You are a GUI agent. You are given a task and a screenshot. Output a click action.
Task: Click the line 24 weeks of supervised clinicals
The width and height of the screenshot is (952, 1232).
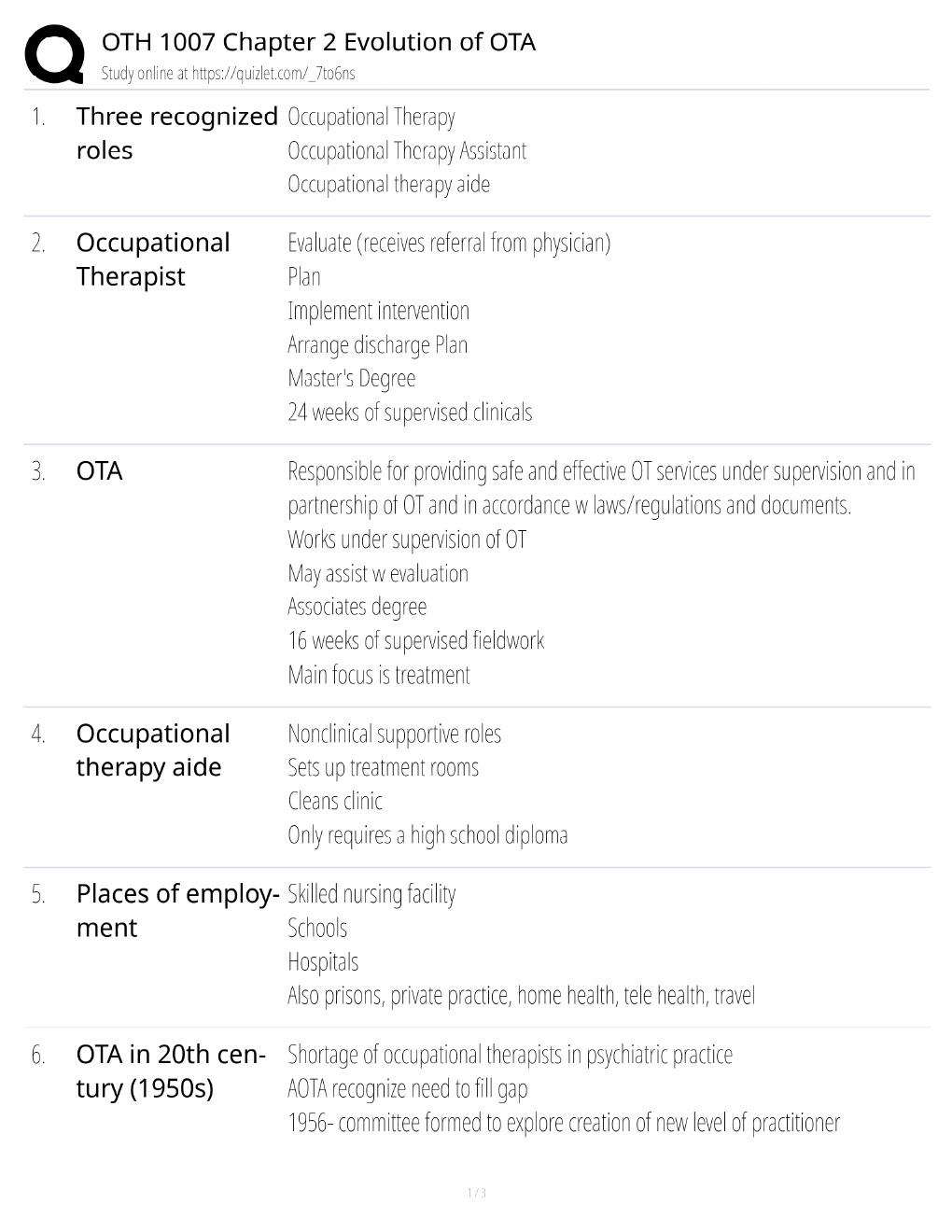click(x=410, y=413)
